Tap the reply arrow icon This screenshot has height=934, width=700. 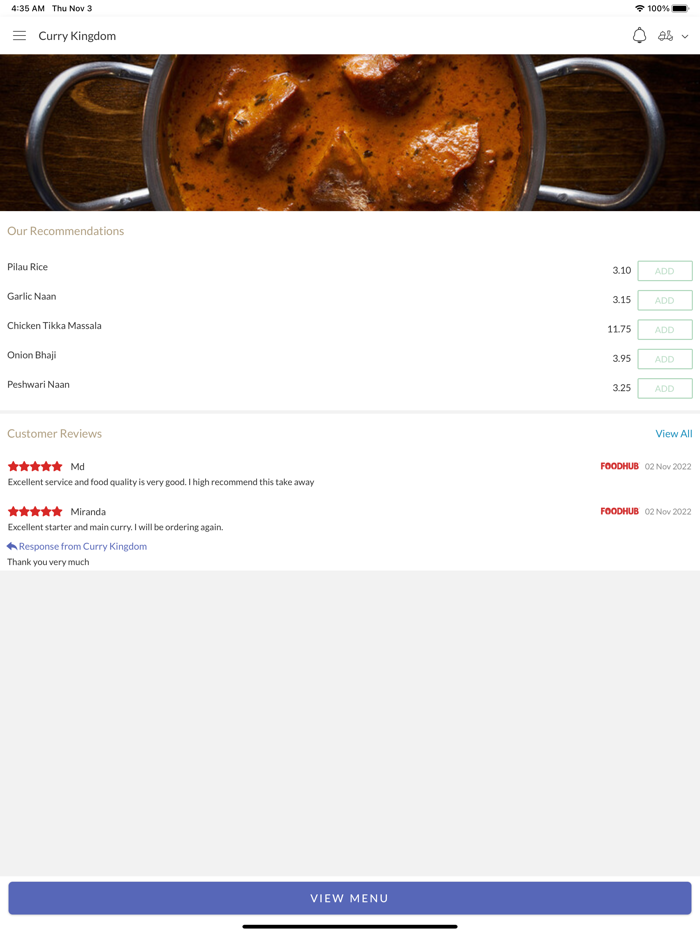[12, 546]
